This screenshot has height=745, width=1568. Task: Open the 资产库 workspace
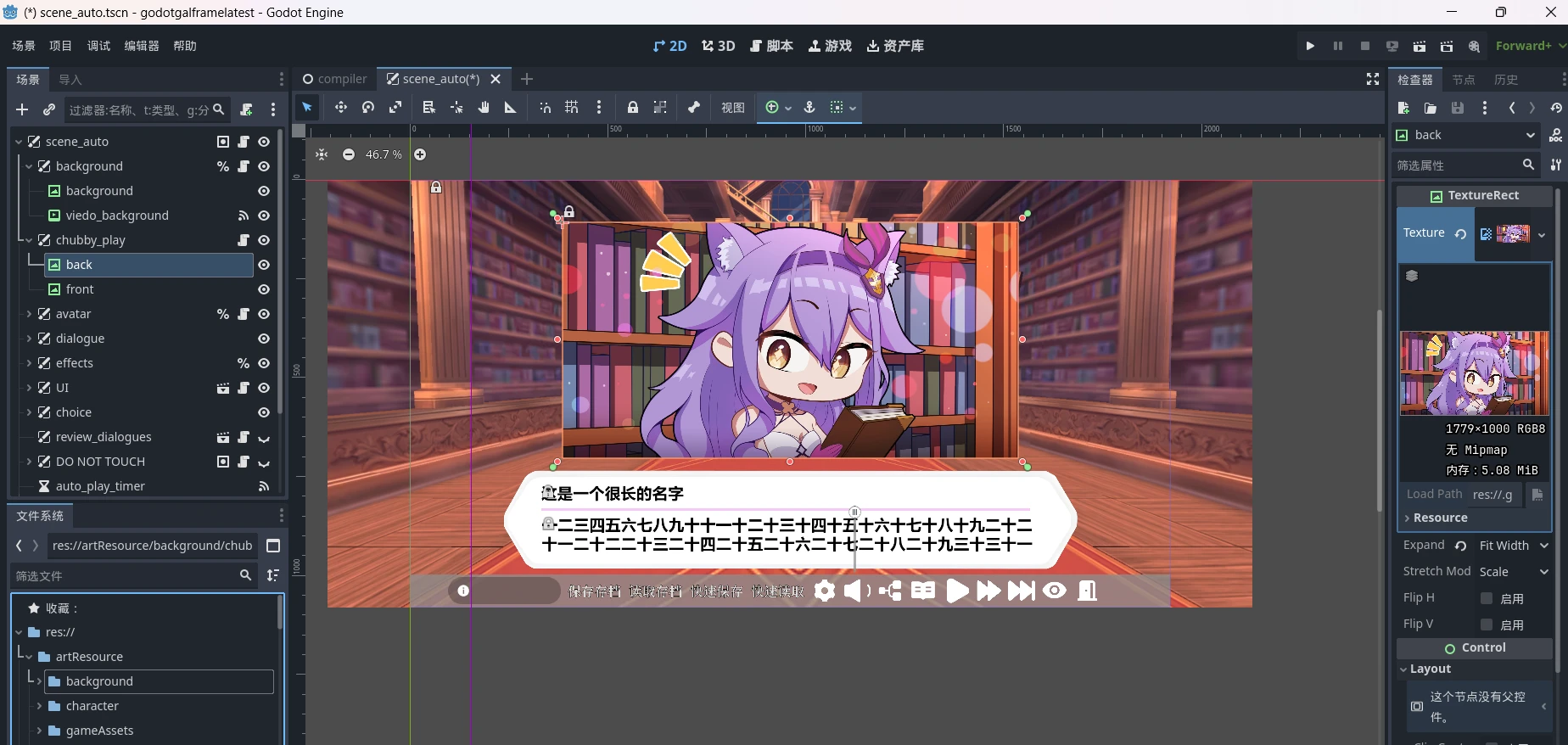[895, 46]
